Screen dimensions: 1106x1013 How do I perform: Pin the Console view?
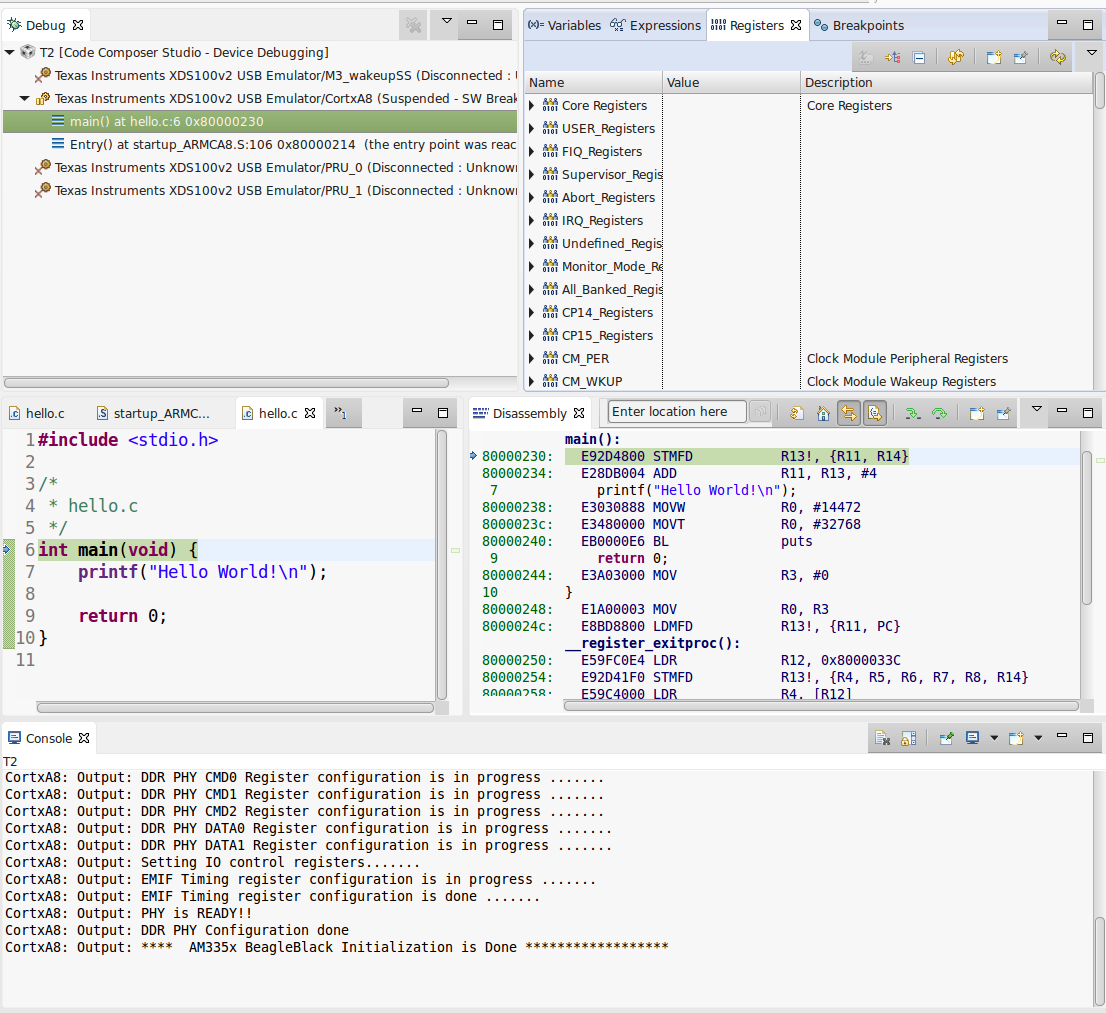(x=946, y=738)
